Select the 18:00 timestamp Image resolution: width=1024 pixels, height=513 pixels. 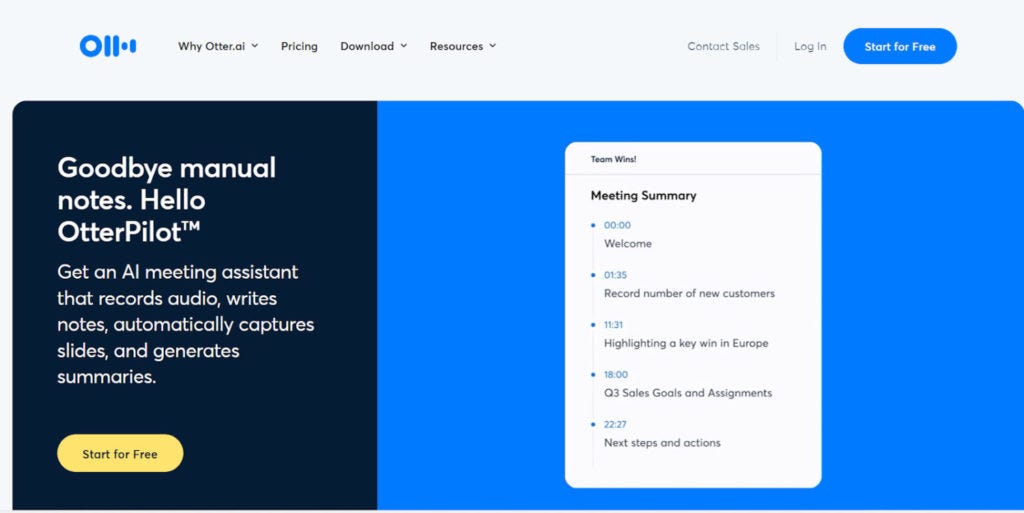(616, 375)
